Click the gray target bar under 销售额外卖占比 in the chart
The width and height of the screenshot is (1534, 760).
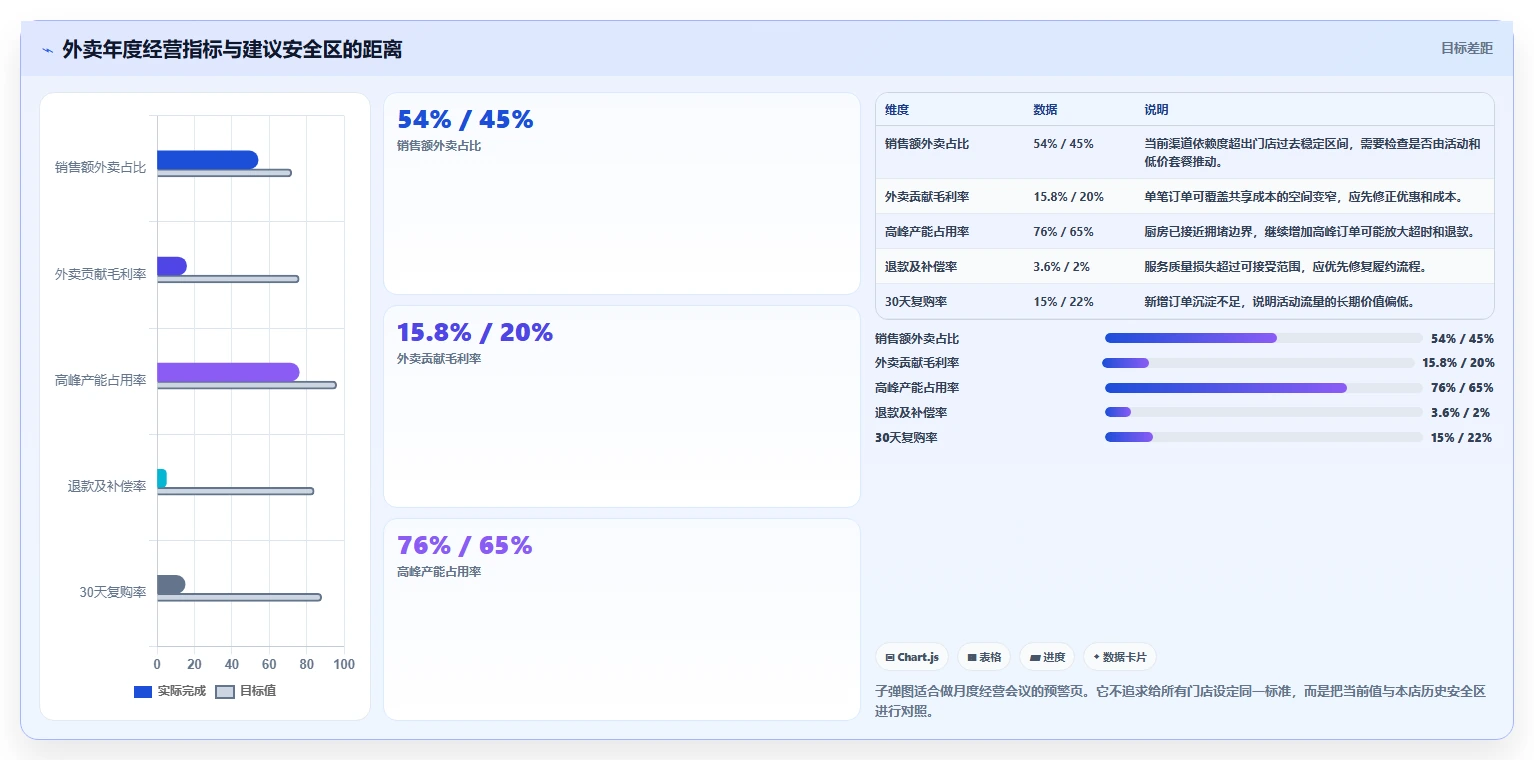pyautogui.click(x=224, y=173)
